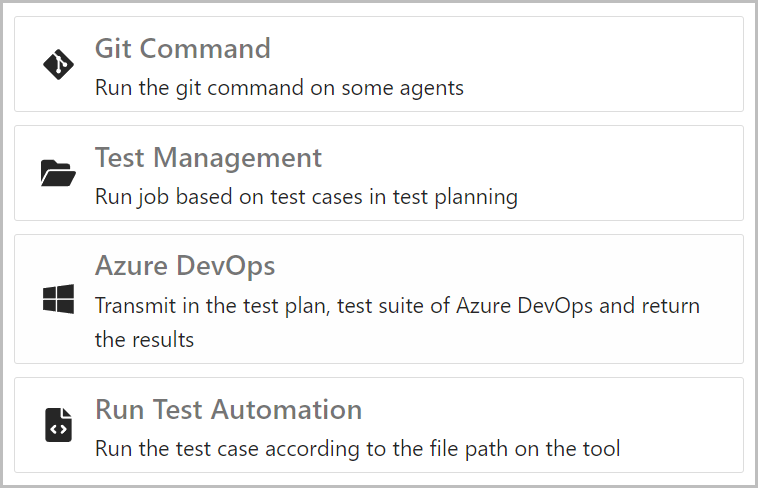
Task: Click 'Run the test case according to the file path'
Action: pyautogui.click(x=358, y=449)
